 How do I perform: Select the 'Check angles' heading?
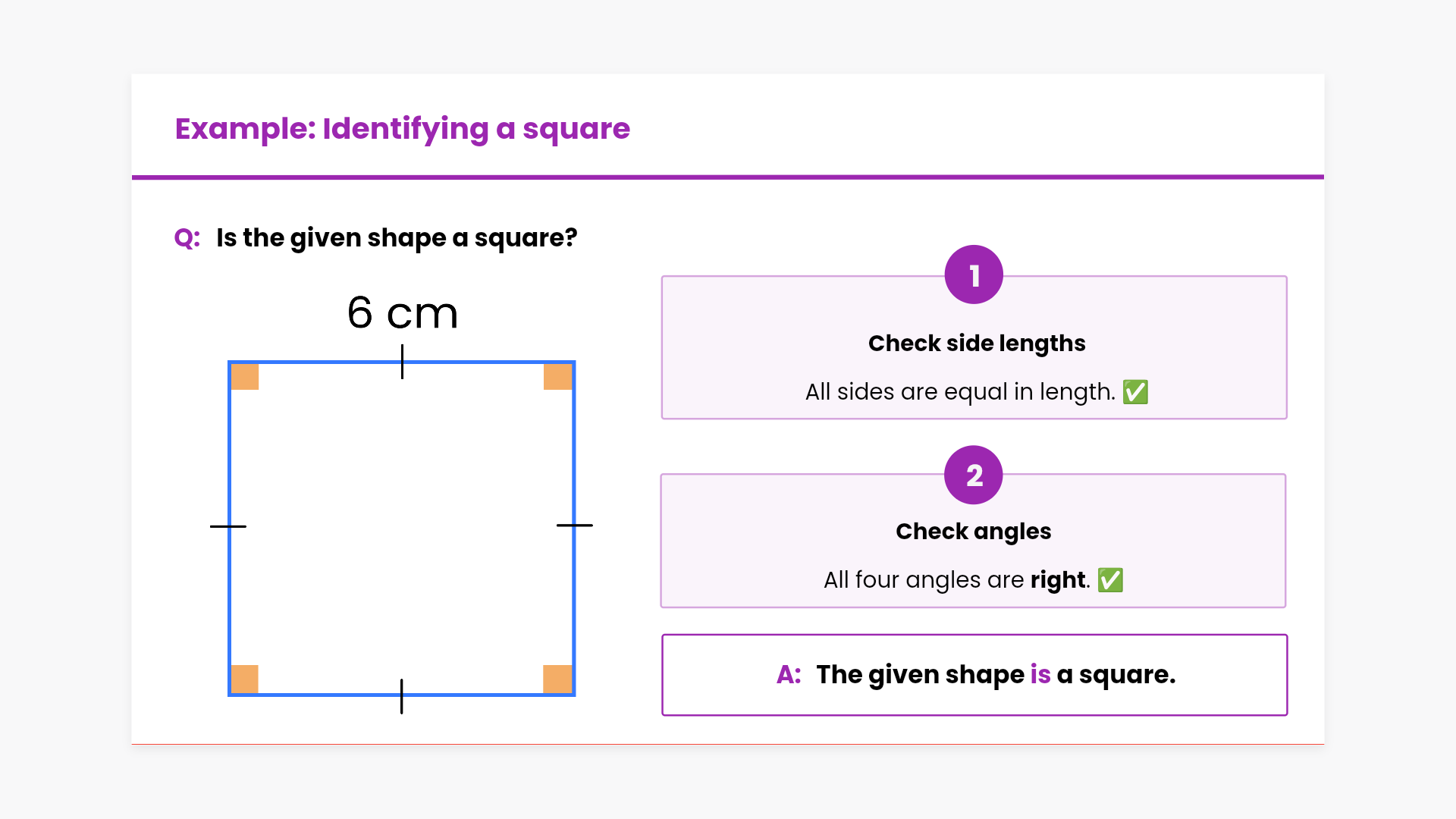tap(974, 532)
